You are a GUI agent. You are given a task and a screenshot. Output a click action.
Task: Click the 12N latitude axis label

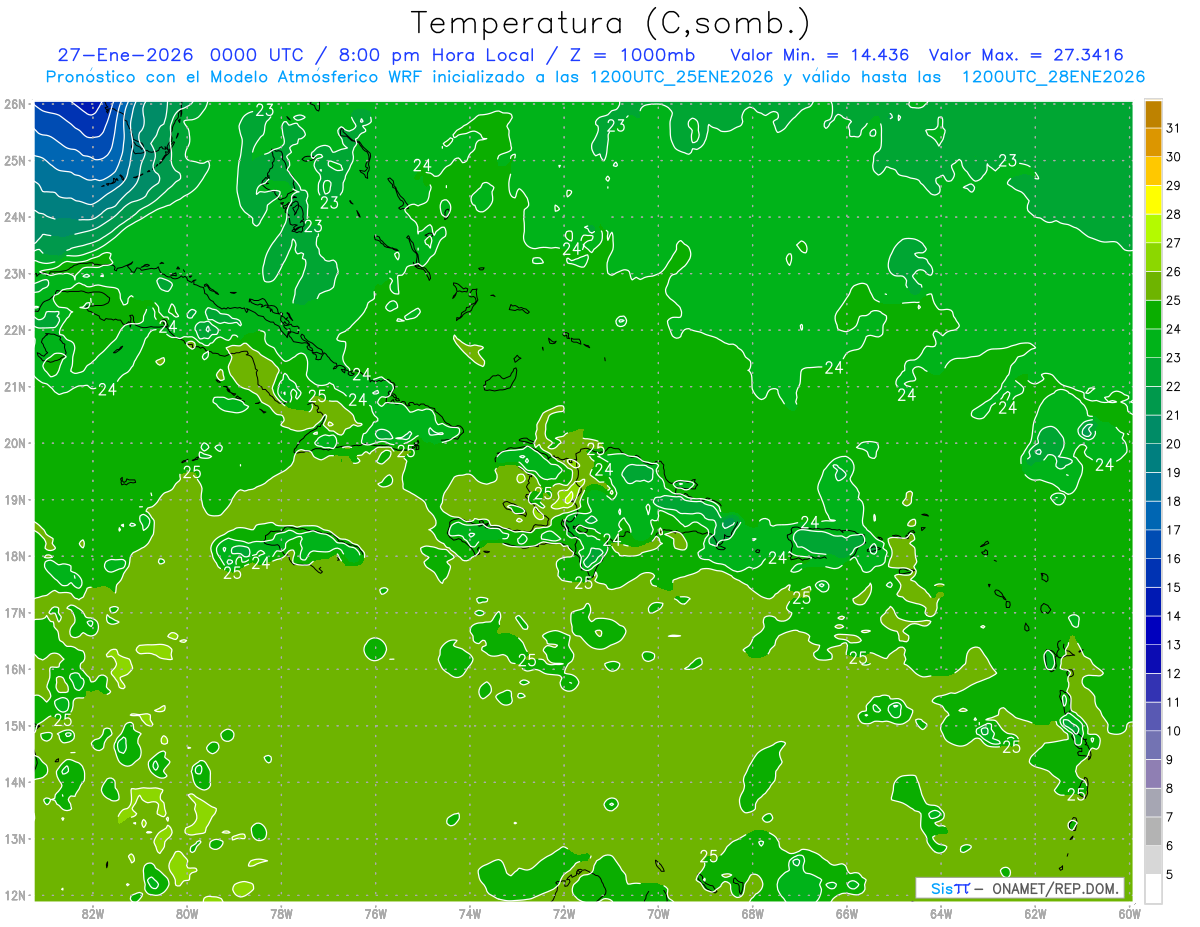click(x=14, y=895)
